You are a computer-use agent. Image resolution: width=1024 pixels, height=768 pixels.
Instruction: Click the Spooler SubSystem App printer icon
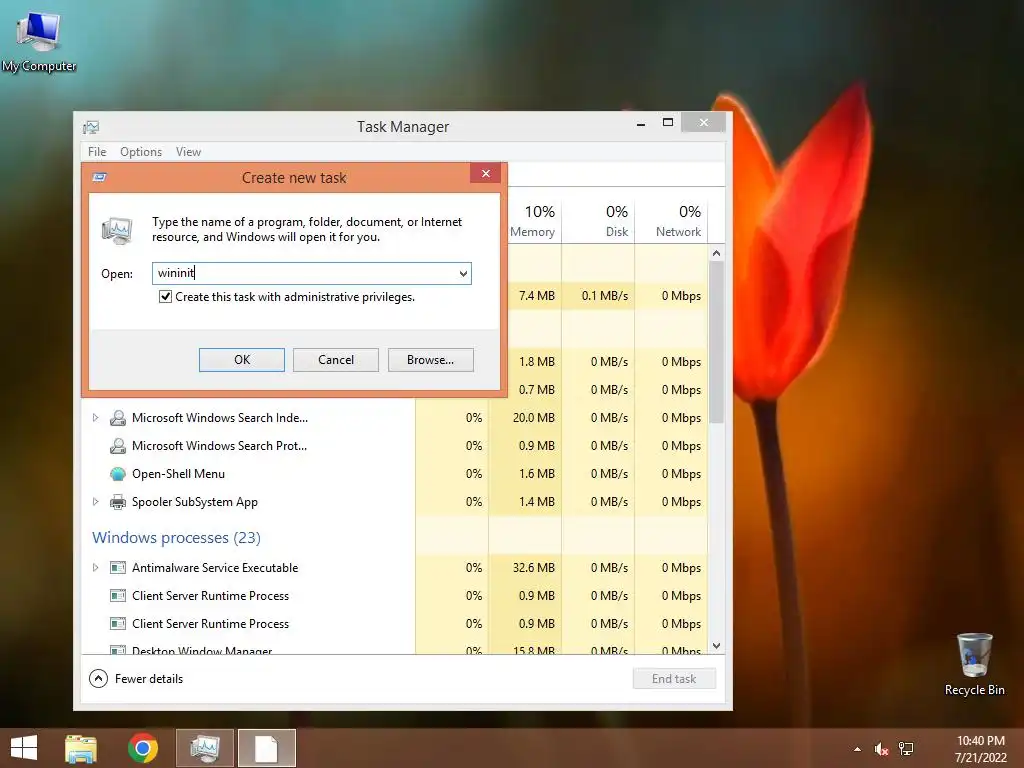tap(118, 502)
